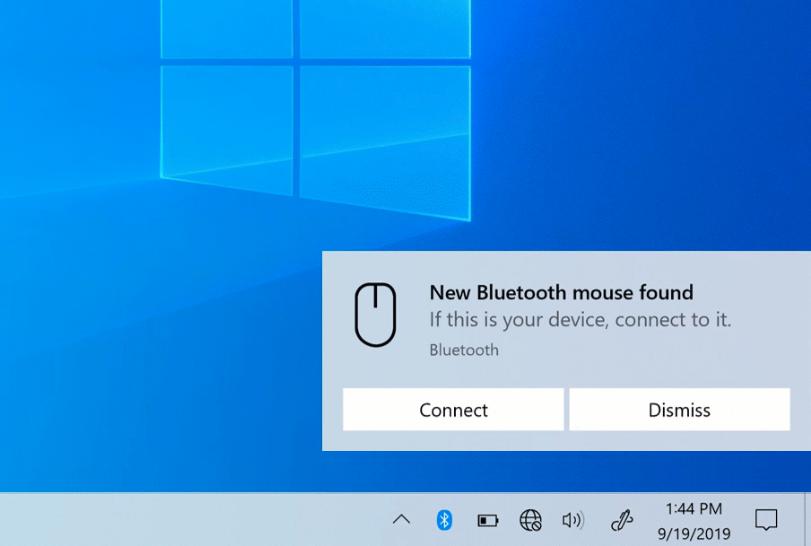Open the clock showing 1:44 PM

(694, 521)
